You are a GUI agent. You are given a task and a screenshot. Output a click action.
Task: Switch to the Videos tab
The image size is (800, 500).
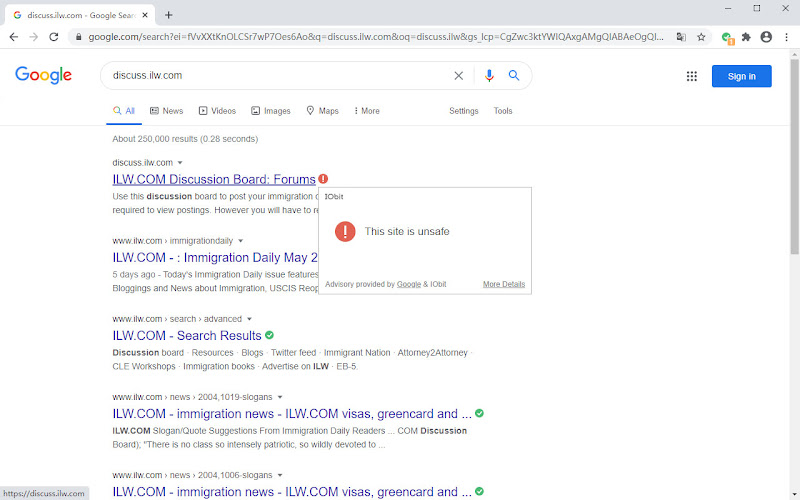pyautogui.click(x=217, y=111)
